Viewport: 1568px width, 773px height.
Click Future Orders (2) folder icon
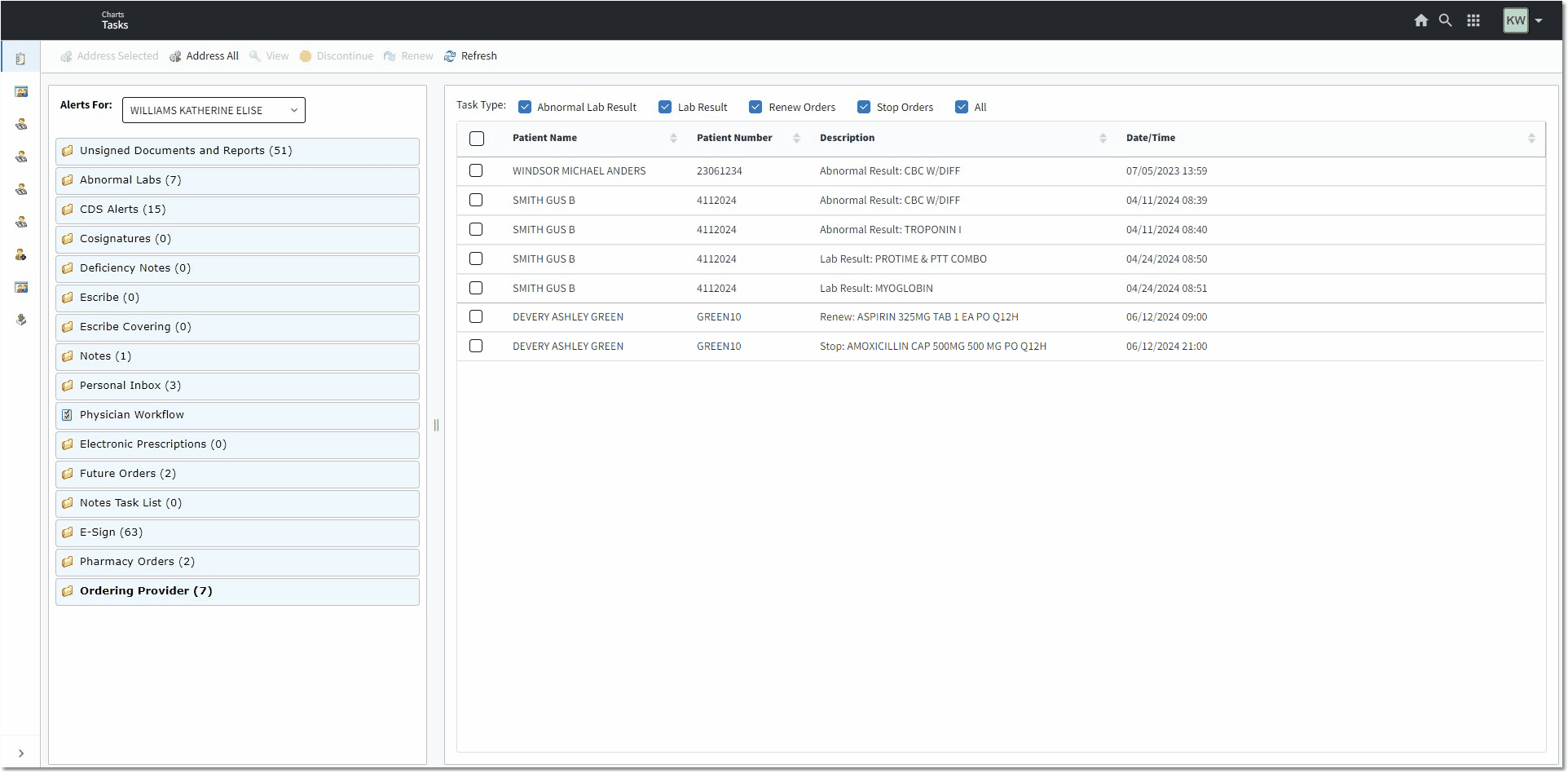tap(67, 474)
